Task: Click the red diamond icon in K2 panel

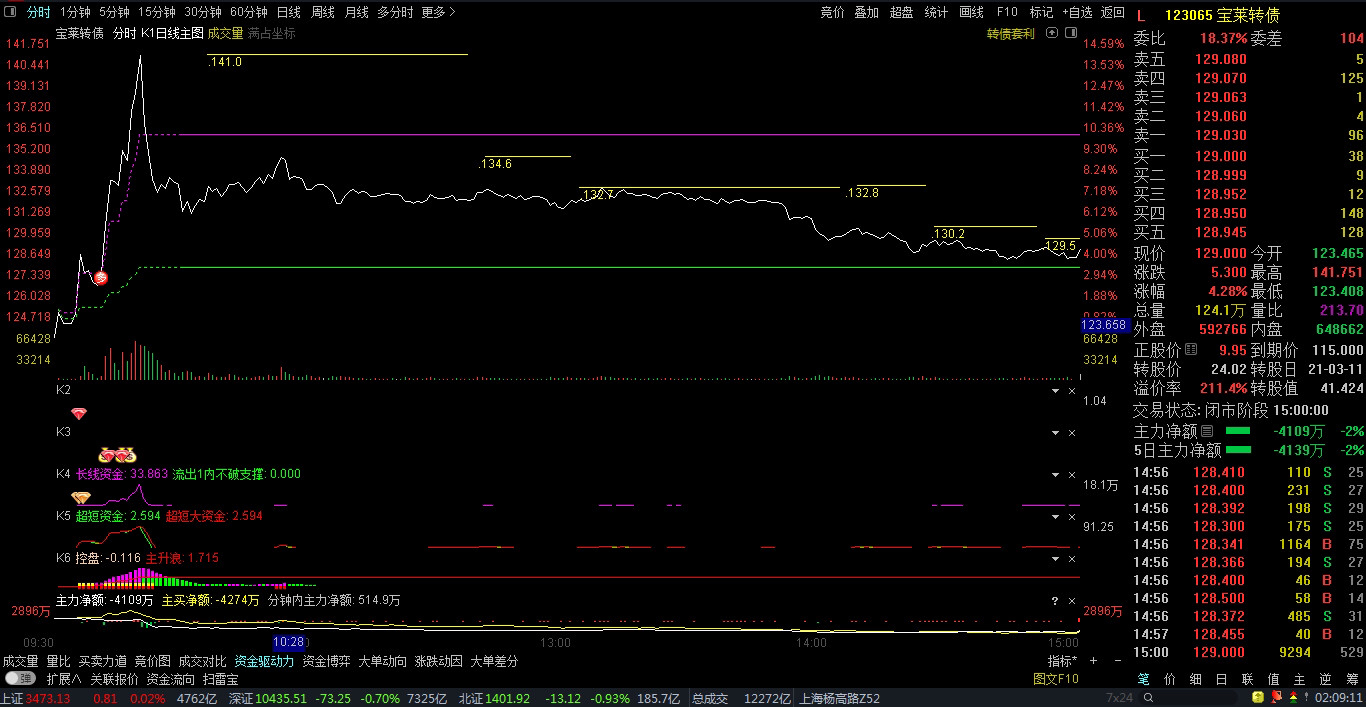Action: coord(79,413)
